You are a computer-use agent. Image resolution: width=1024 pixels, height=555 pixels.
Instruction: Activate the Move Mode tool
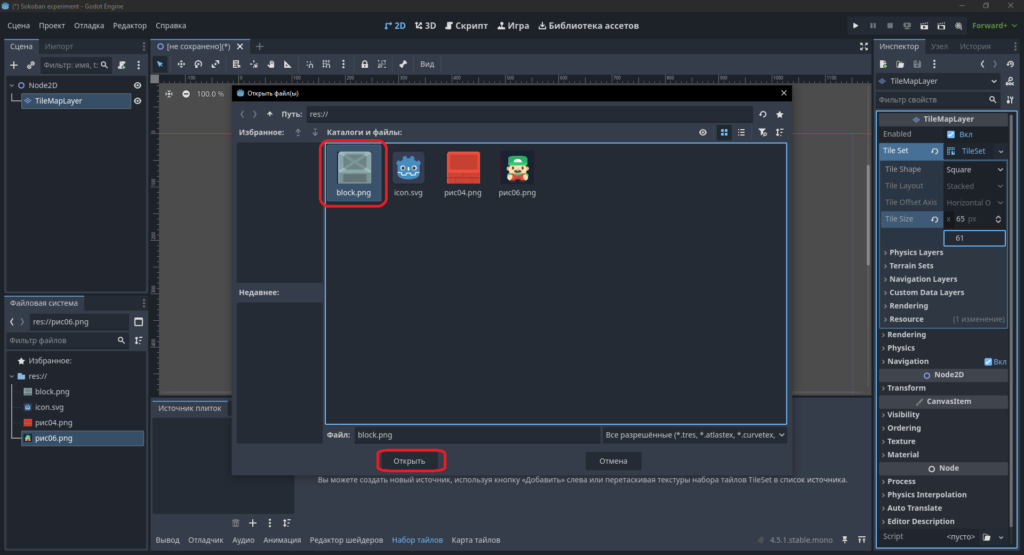(x=181, y=64)
